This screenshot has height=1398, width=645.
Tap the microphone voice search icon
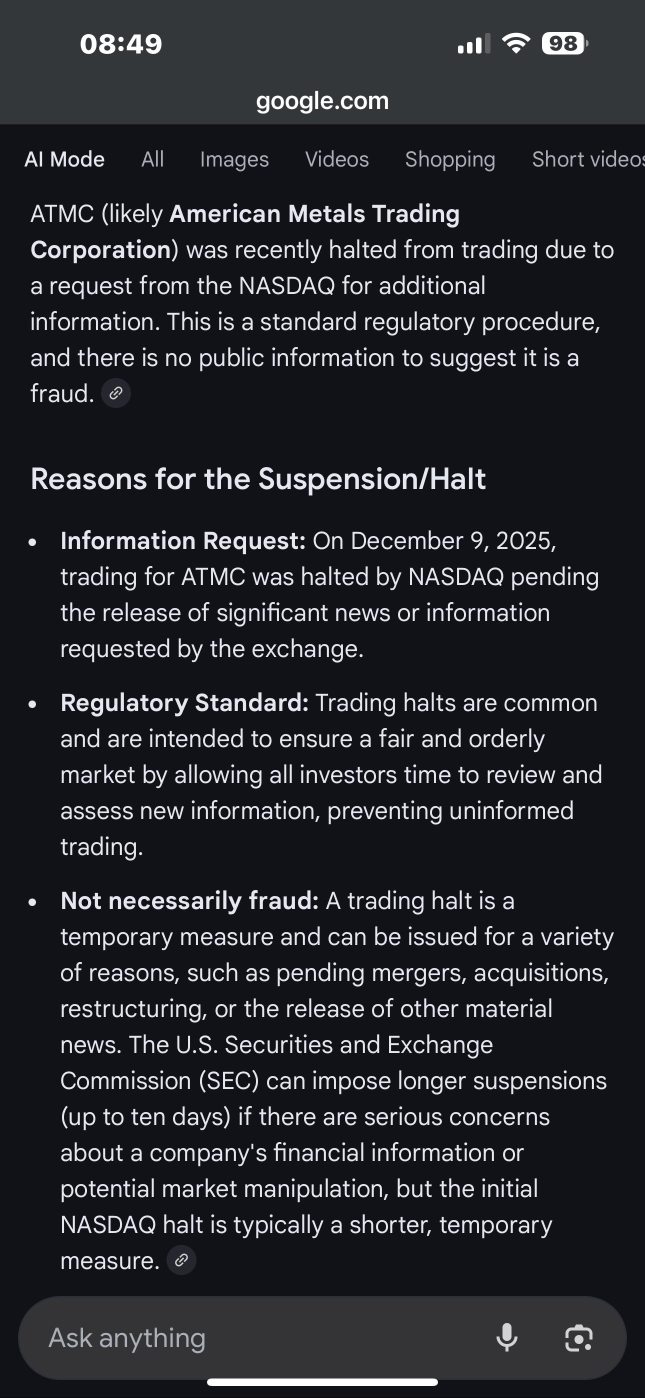pos(507,1337)
